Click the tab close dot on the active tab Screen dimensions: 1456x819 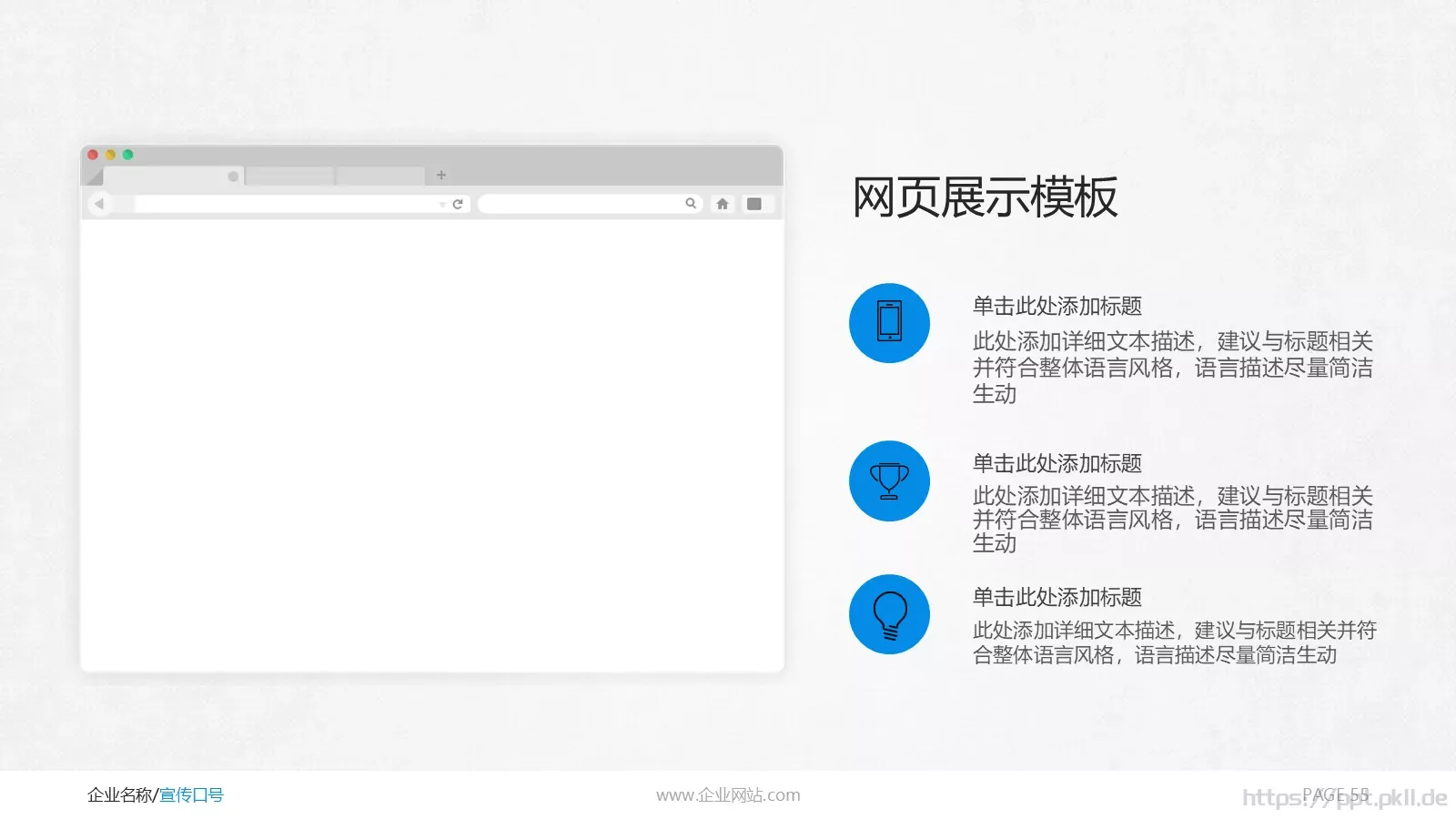[233, 177]
